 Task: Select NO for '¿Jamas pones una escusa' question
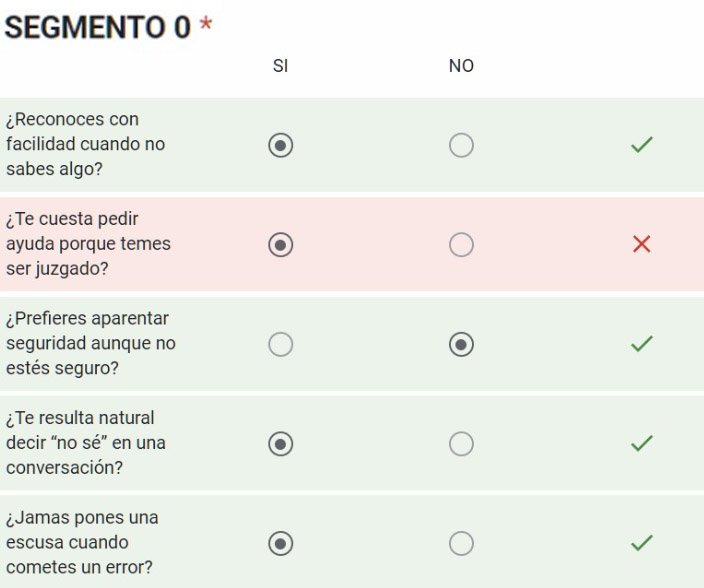(x=461, y=543)
